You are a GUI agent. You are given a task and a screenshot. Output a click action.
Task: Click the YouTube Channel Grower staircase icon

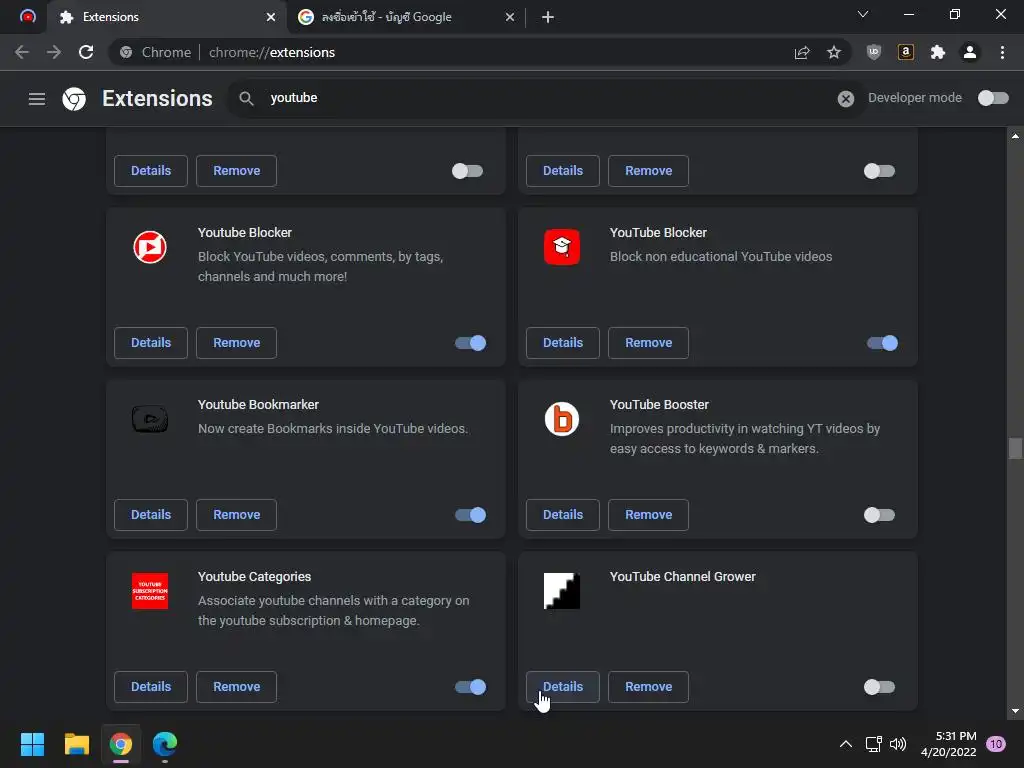click(x=562, y=591)
